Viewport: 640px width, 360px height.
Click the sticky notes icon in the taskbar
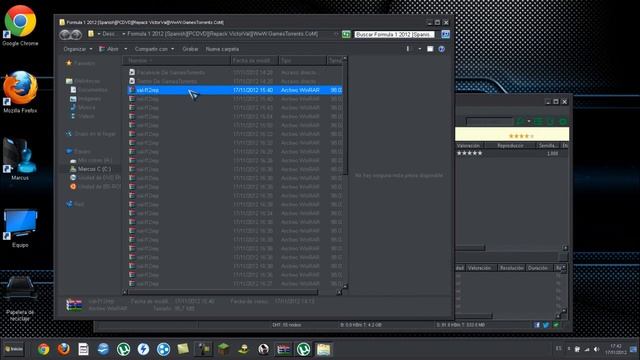(183, 349)
